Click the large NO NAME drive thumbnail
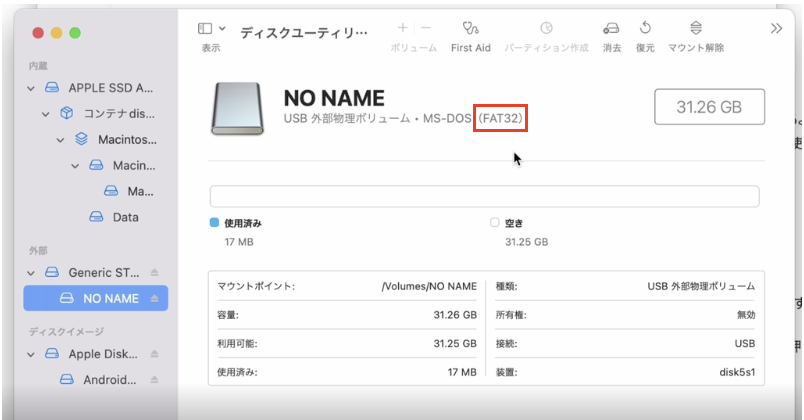 238,108
